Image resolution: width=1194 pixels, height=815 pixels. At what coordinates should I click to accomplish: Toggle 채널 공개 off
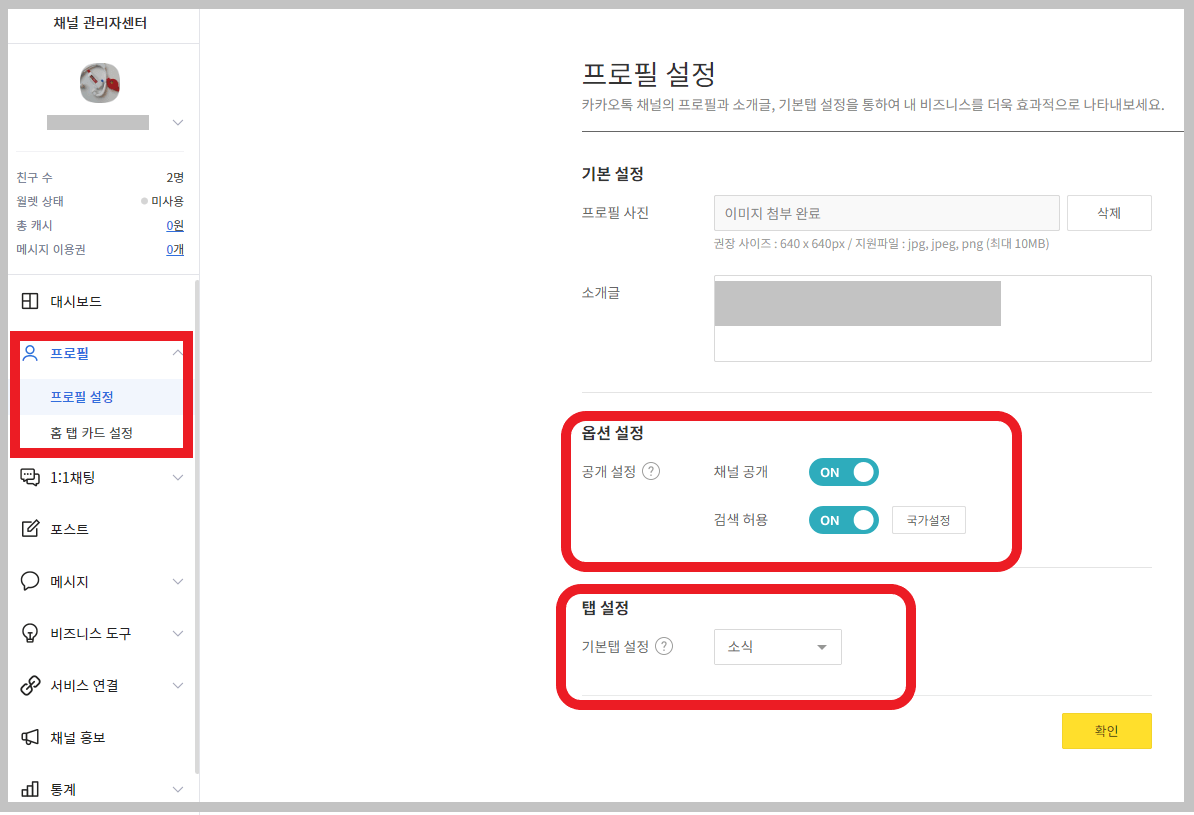tap(843, 471)
